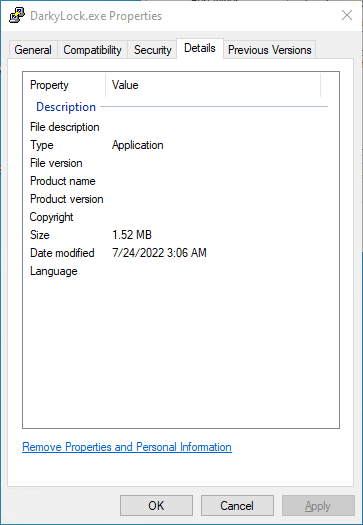Select the Date modified value
Screen dimensions: 363x525
pyautogui.click(x=159, y=253)
